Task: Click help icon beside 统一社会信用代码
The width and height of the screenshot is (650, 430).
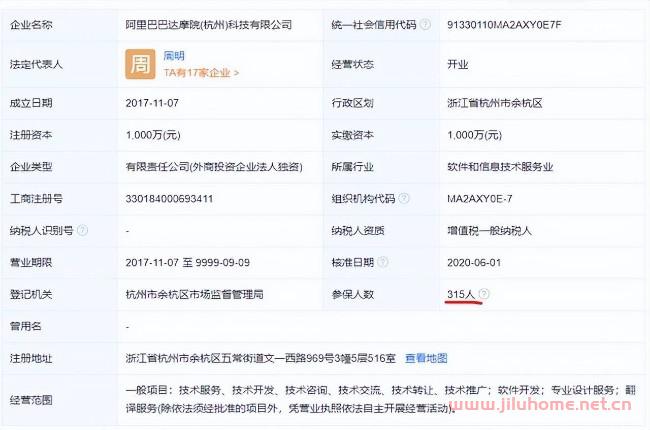Action: pyautogui.click(x=426, y=24)
